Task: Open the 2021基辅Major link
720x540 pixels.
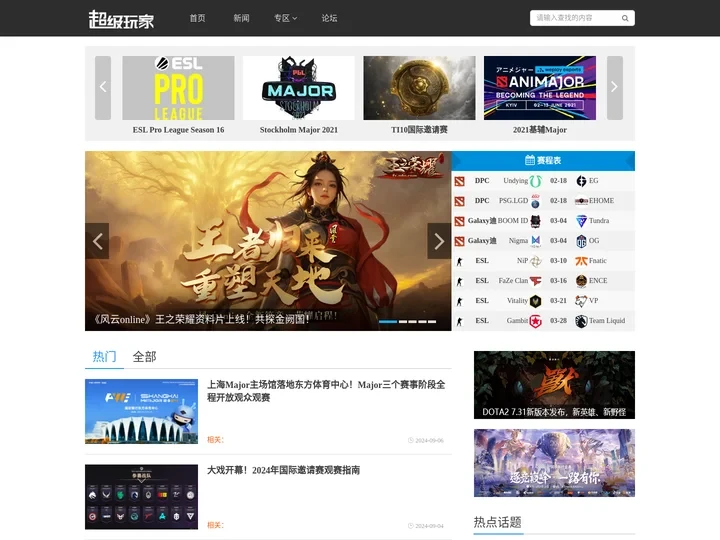Action: 540,130
